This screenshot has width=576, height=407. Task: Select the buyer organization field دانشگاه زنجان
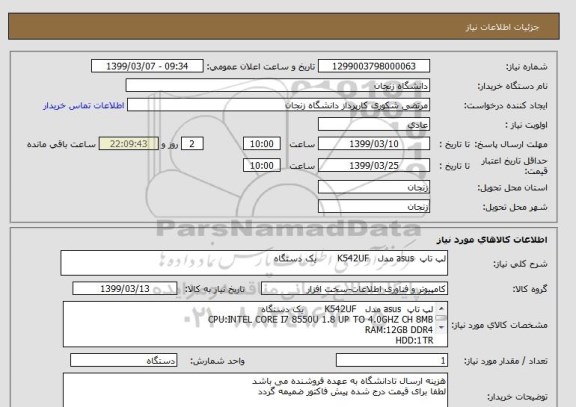278,86
